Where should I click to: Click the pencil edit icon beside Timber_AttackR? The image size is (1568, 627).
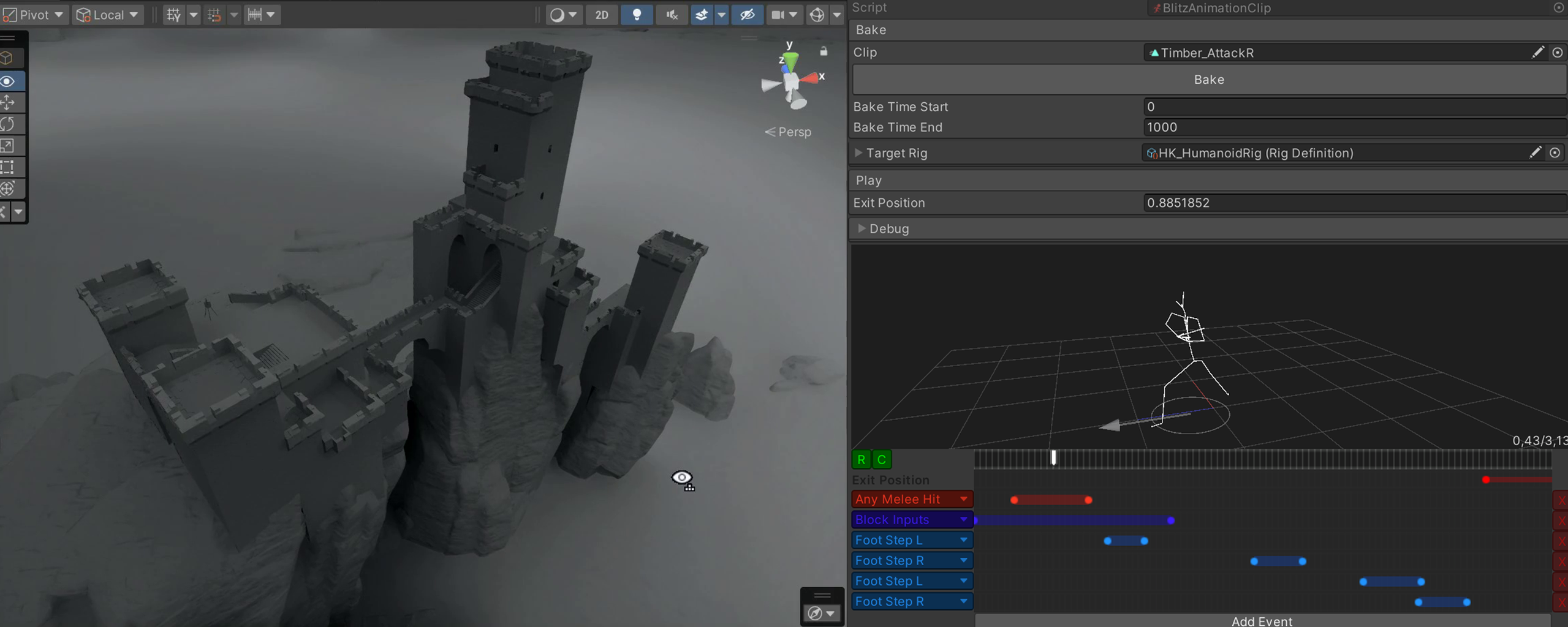pyautogui.click(x=1537, y=53)
